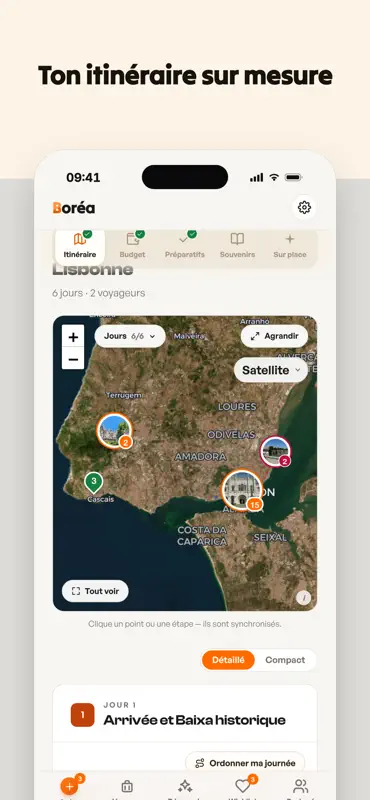370x800 pixels.
Task: Open the heart wishlist tab in bottom bar
Action: tap(242, 786)
